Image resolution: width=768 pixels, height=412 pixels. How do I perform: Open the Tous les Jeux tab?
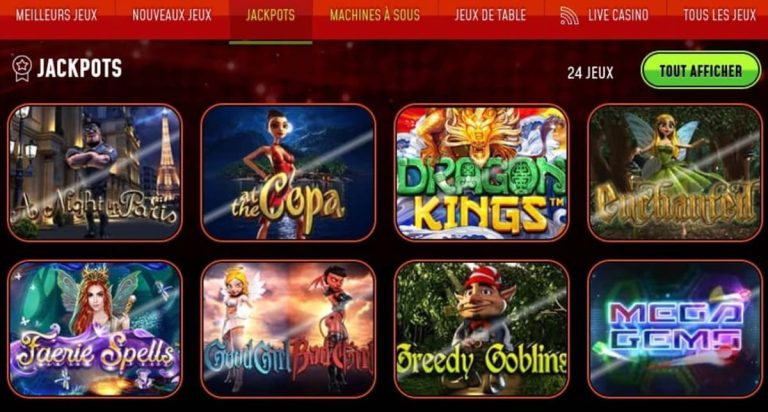pos(720,15)
